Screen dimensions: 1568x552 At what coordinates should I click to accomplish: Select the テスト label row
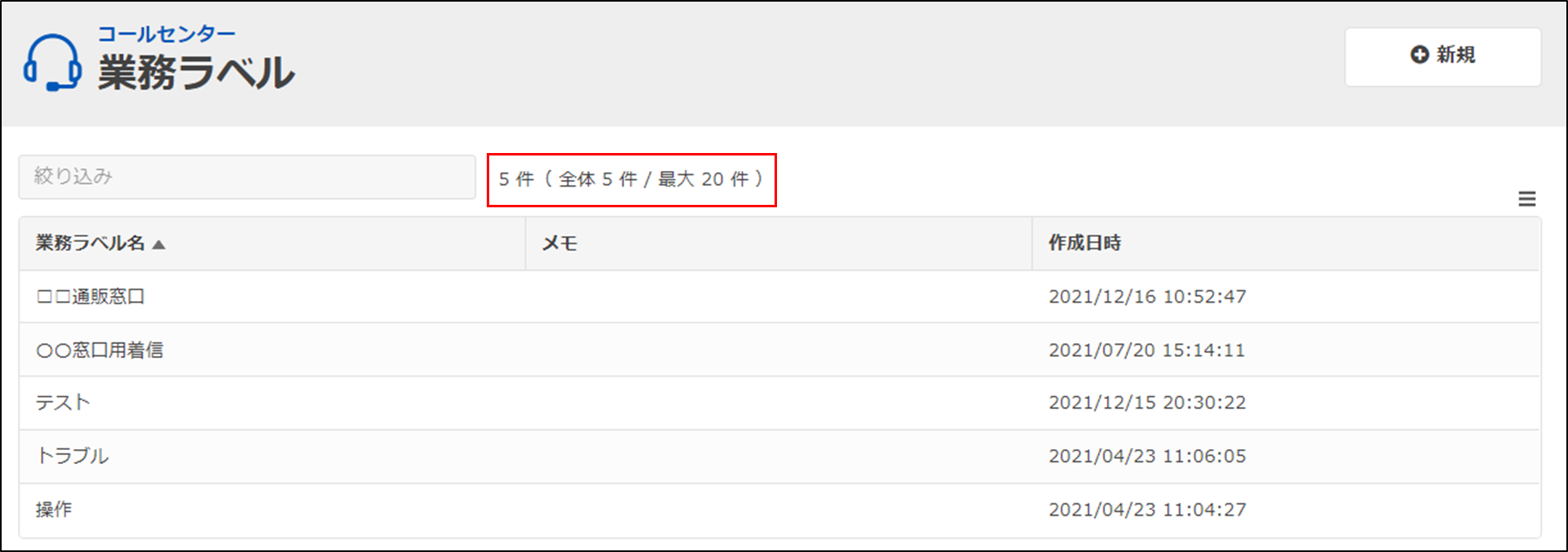(x=779, y=403)
